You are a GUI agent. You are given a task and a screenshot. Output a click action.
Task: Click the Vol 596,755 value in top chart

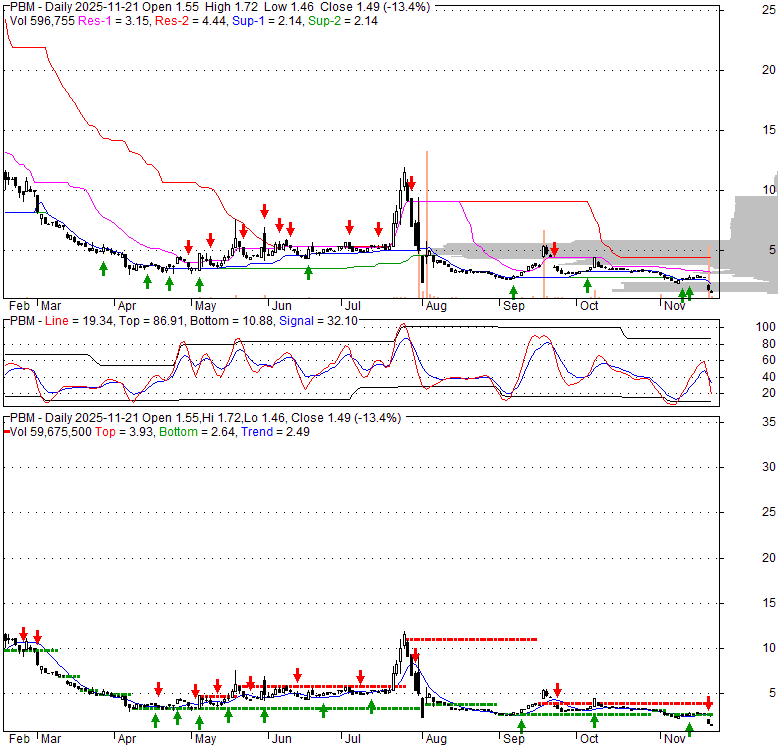(42, 21)
